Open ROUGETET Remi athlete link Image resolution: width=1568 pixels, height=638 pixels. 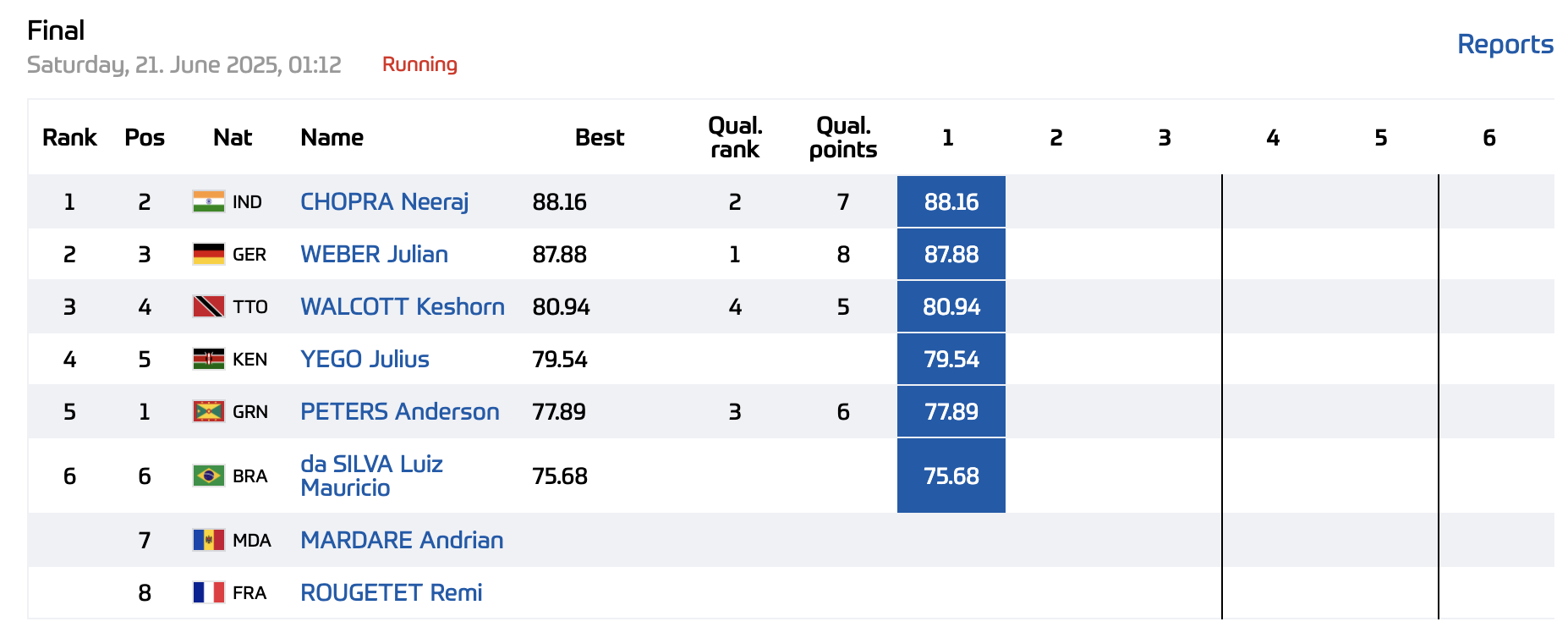point(391,592)
